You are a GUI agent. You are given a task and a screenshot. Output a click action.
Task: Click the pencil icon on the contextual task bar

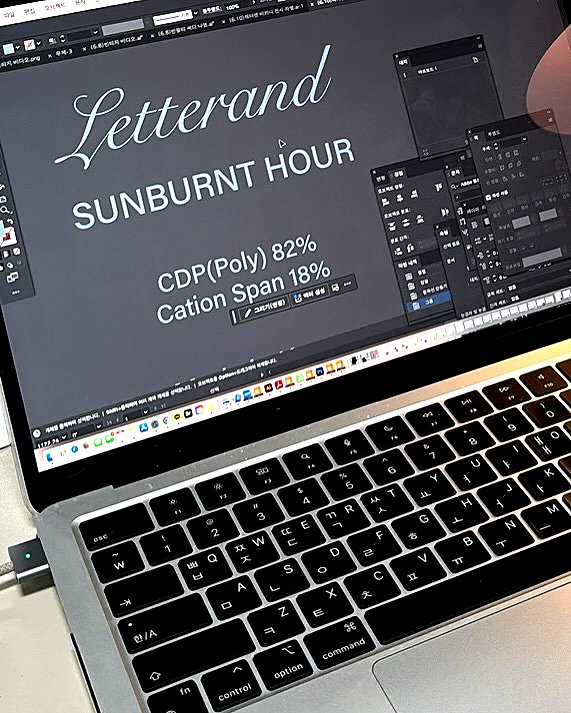point(248,313)
